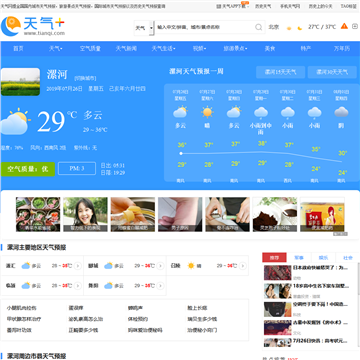The width and height of the screenshot is (360, 360).
Task: Open 特产 in navigation bar
Action: click(x=306, y=49)
